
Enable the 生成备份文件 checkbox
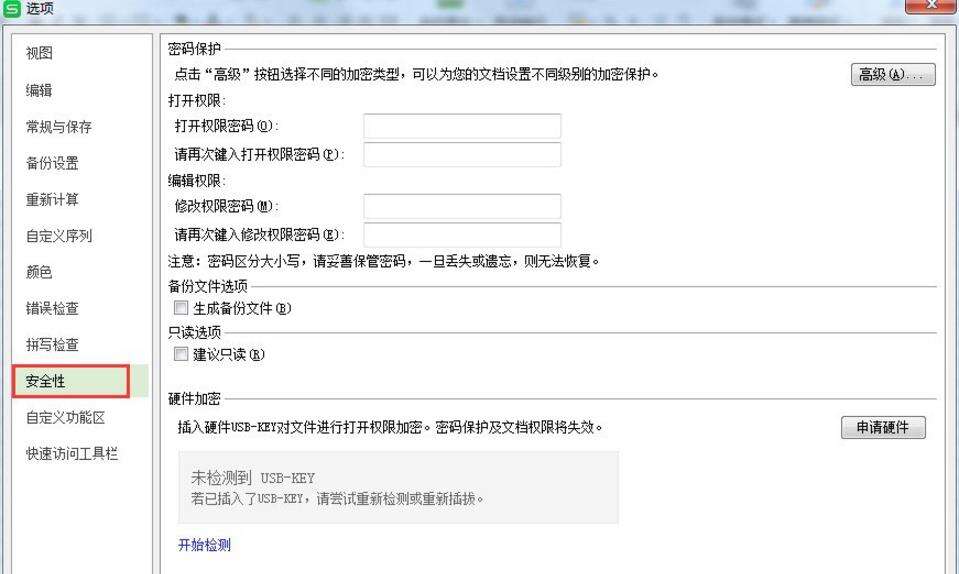tap(181, 307)
